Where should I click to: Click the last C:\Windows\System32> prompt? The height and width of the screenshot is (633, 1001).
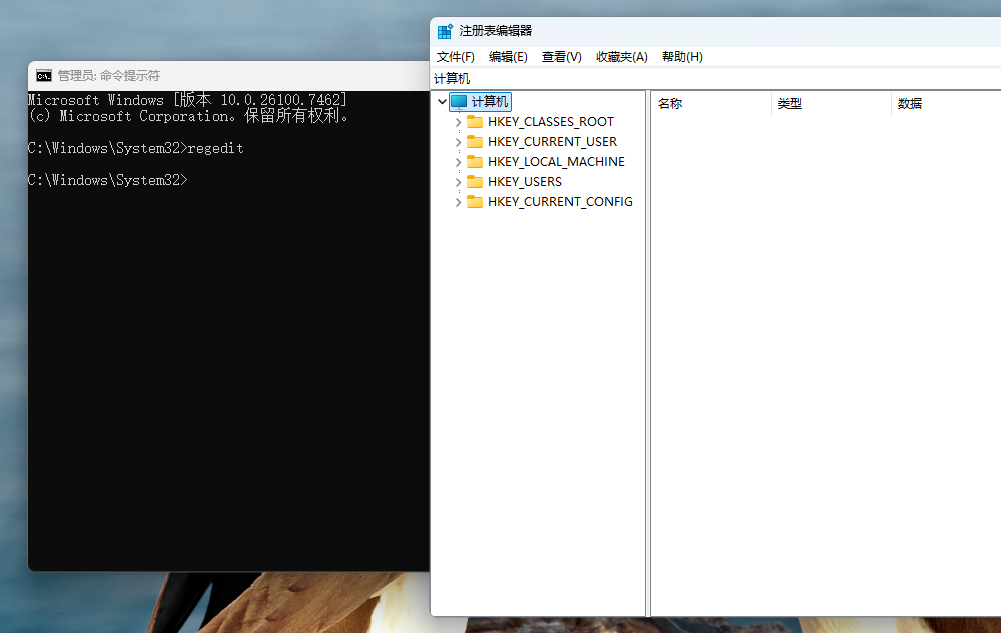click(x=108, y=180)
